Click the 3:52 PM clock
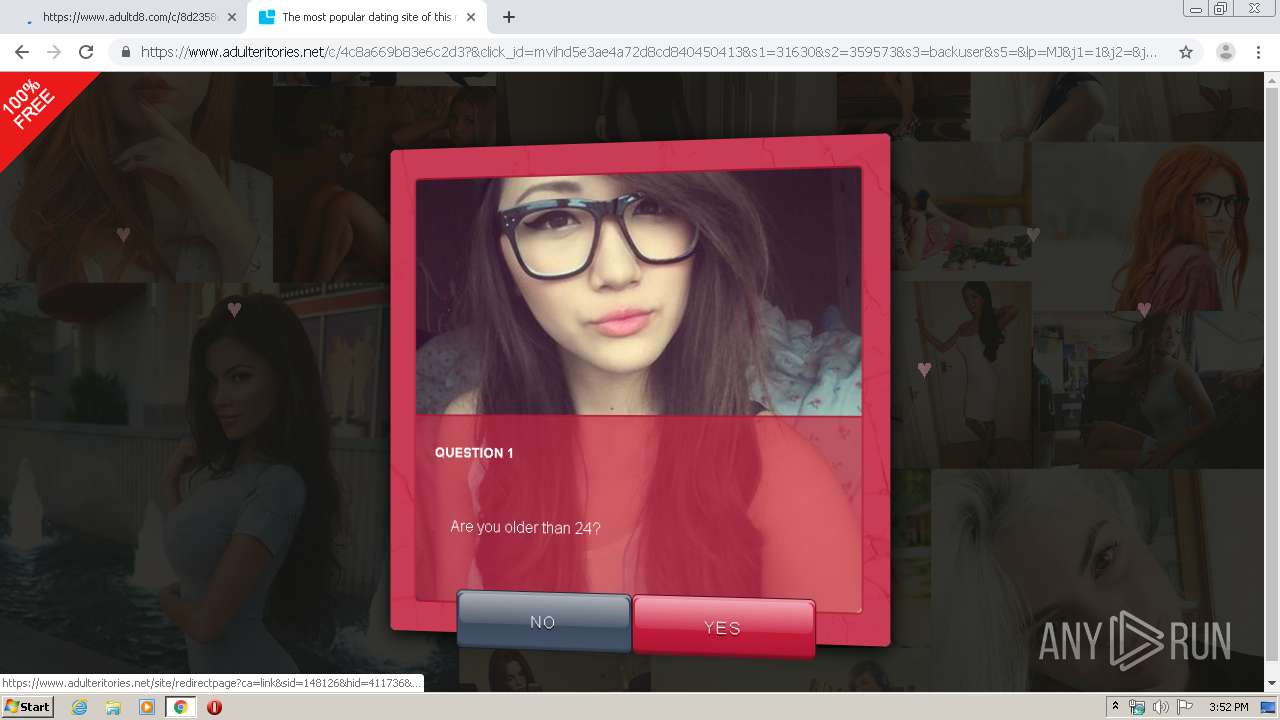 click(x=1228, y=707)
